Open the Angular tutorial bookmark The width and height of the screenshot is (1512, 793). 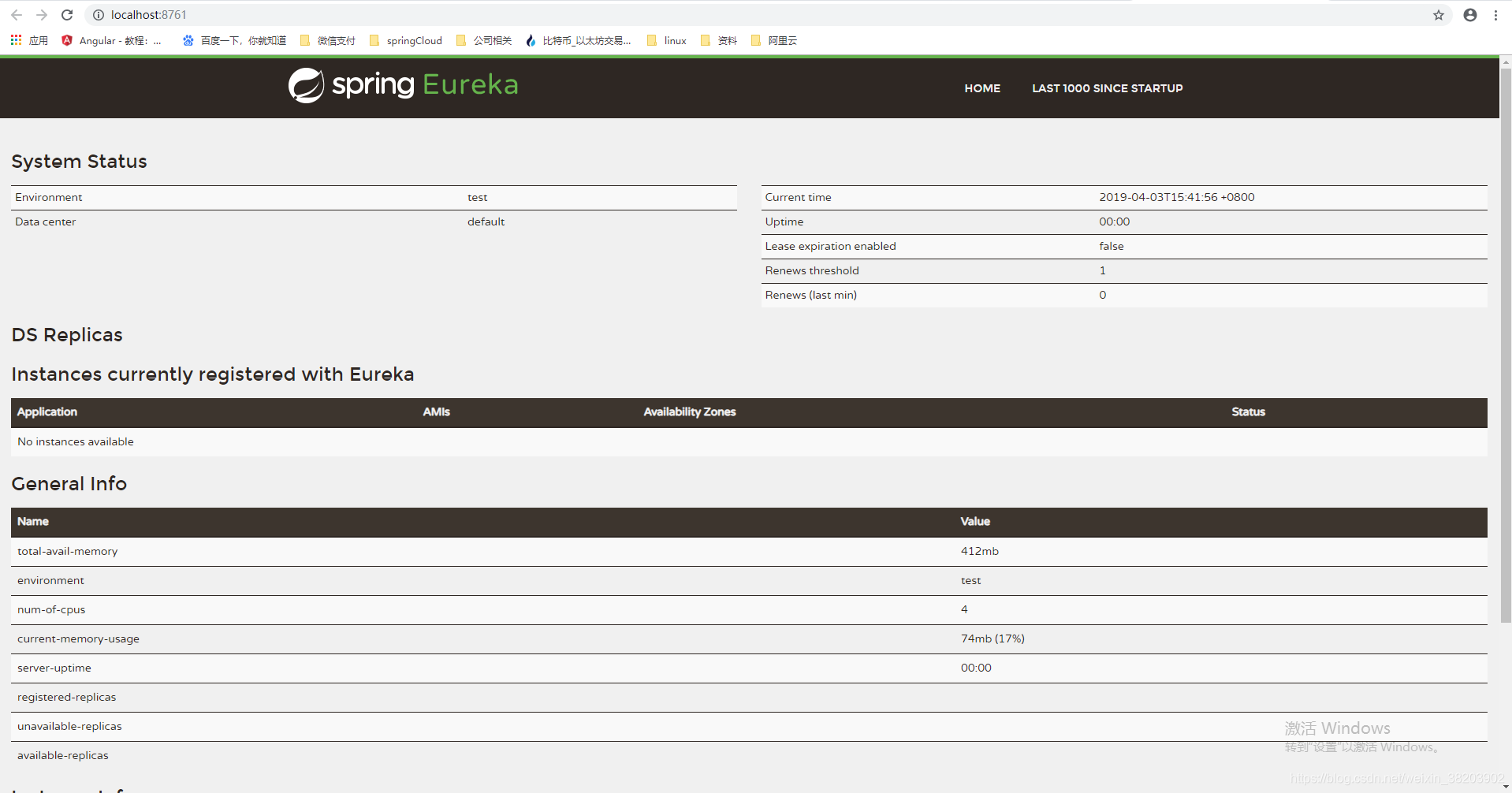[111, 40]
